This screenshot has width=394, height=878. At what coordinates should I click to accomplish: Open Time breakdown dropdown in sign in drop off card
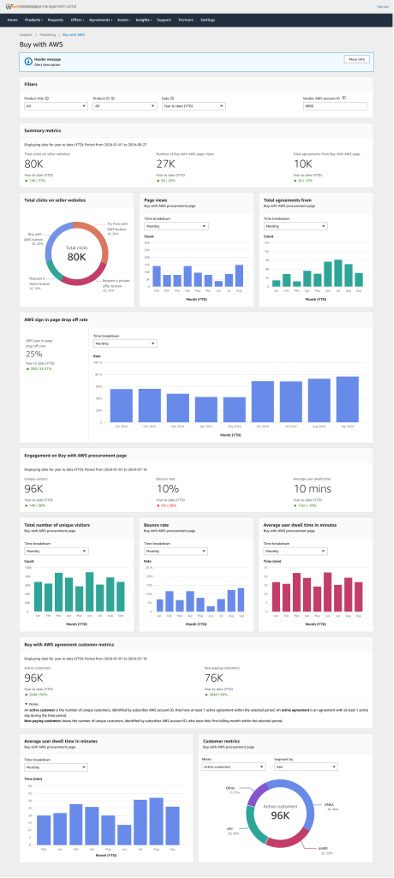pyautogui.click(x=125, y=344)
